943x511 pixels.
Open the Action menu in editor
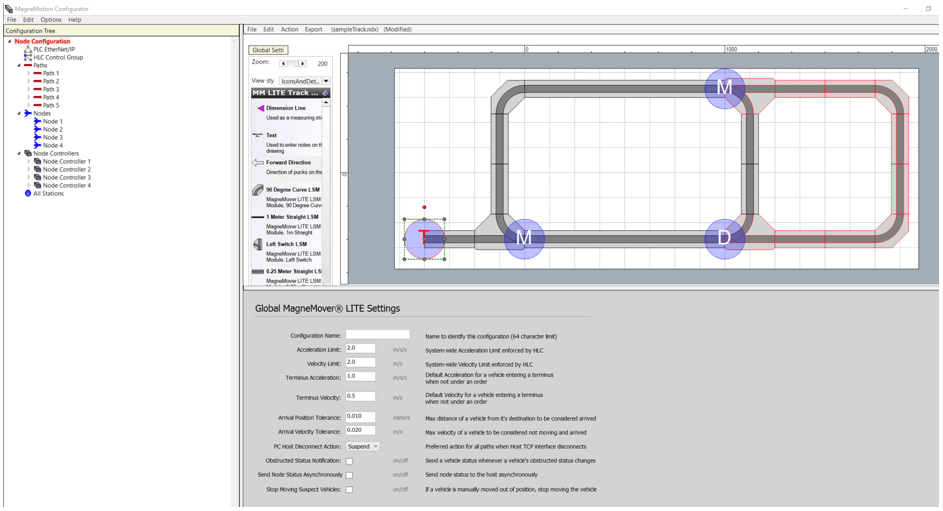pos(289,29)
